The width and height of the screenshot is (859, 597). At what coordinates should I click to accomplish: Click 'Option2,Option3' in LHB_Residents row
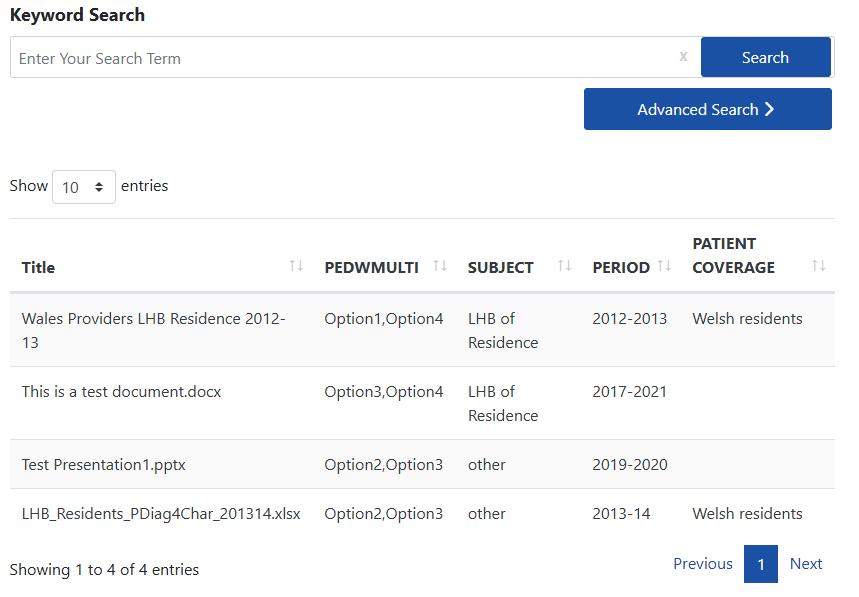pos(383,514)
